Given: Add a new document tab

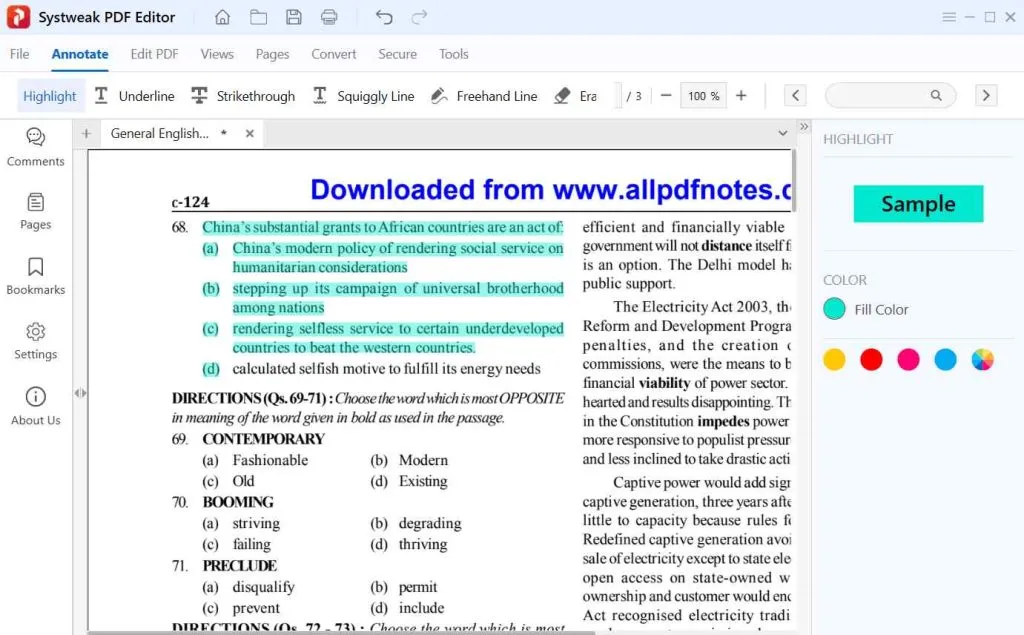Looking at the screenshot, I should coord(86,133).
